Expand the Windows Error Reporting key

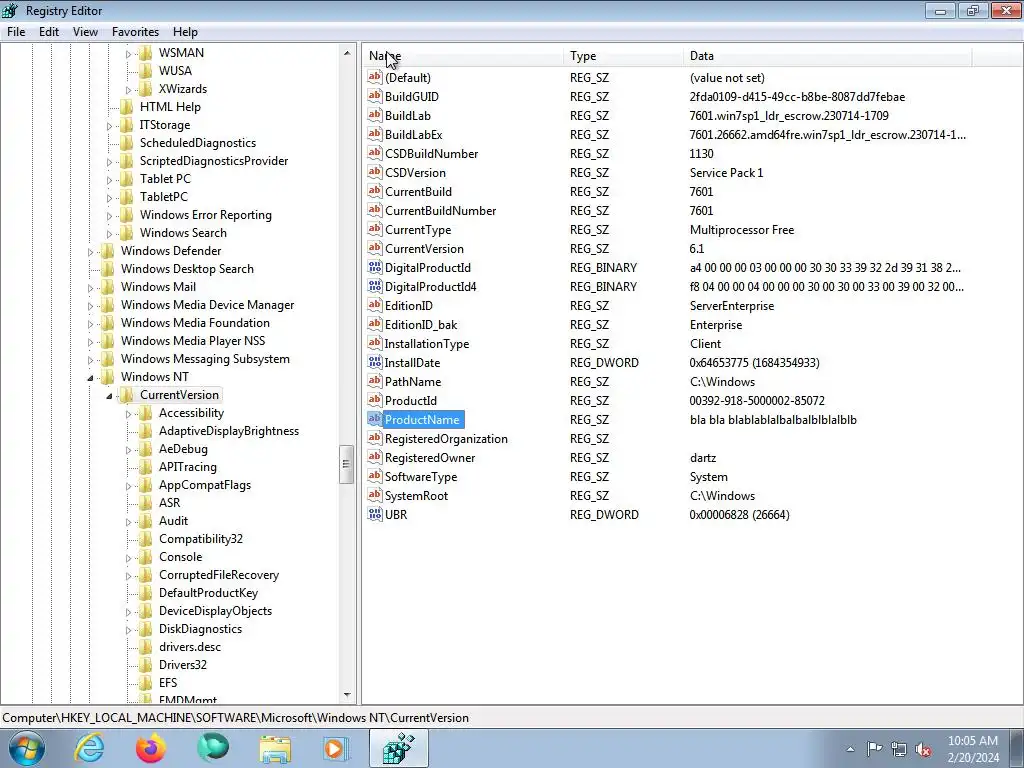[x=110, y=216]
